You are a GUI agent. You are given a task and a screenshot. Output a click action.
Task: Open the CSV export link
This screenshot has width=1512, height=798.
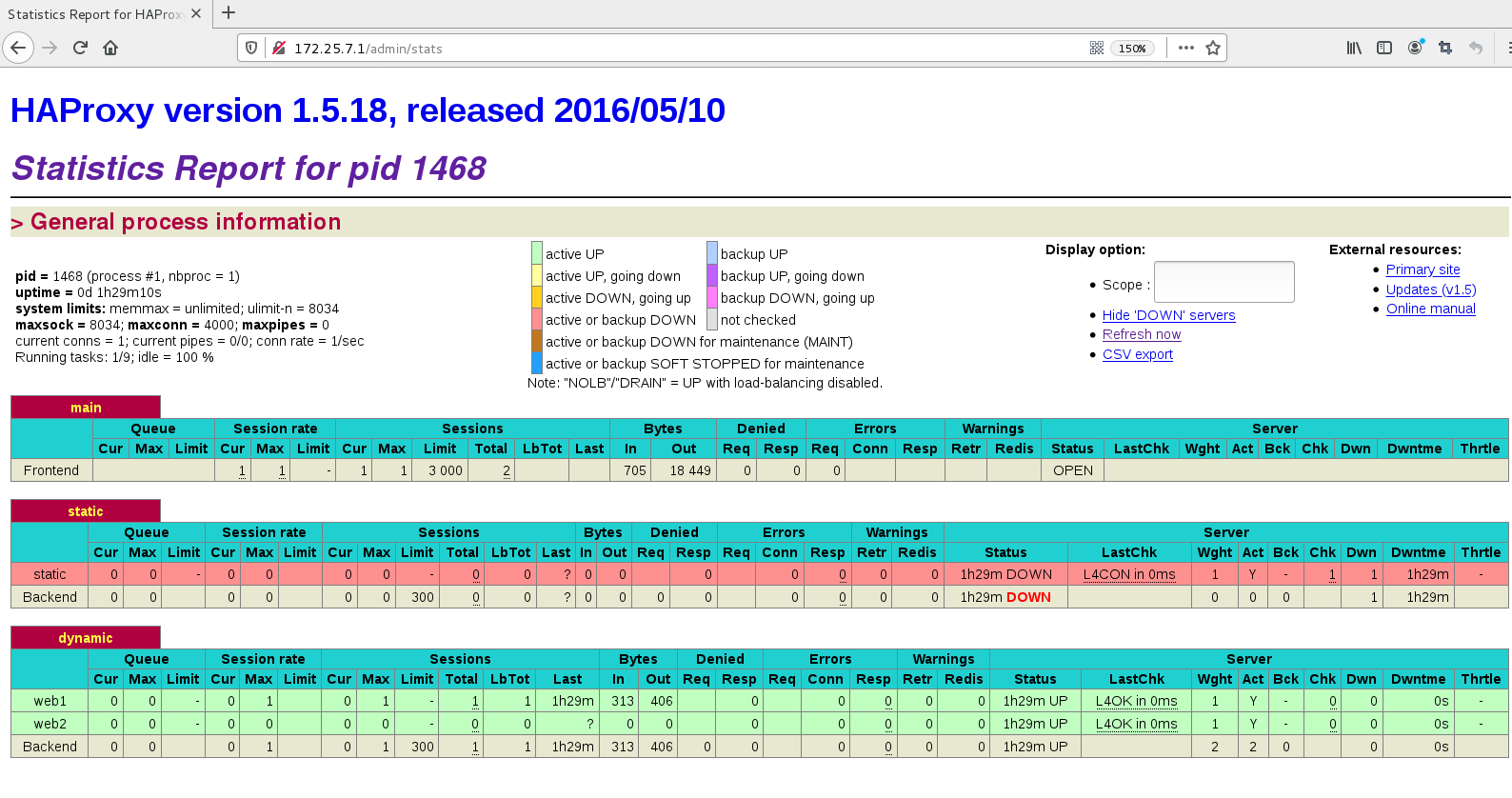[x=1138, y=354]
